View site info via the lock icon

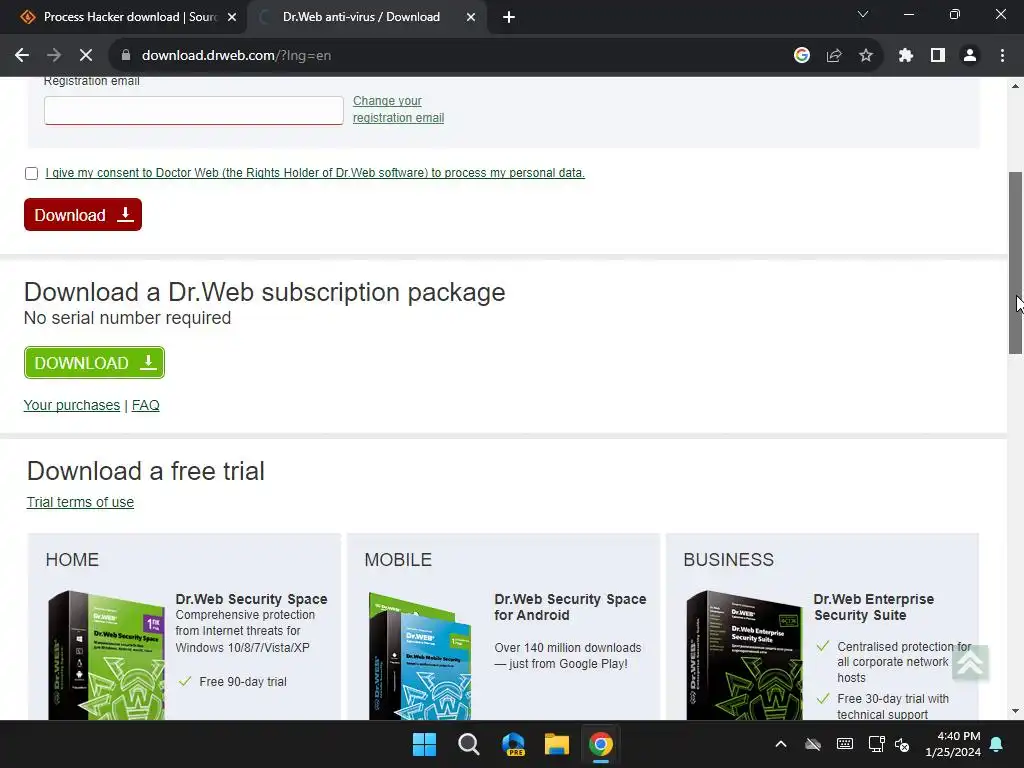126,56
